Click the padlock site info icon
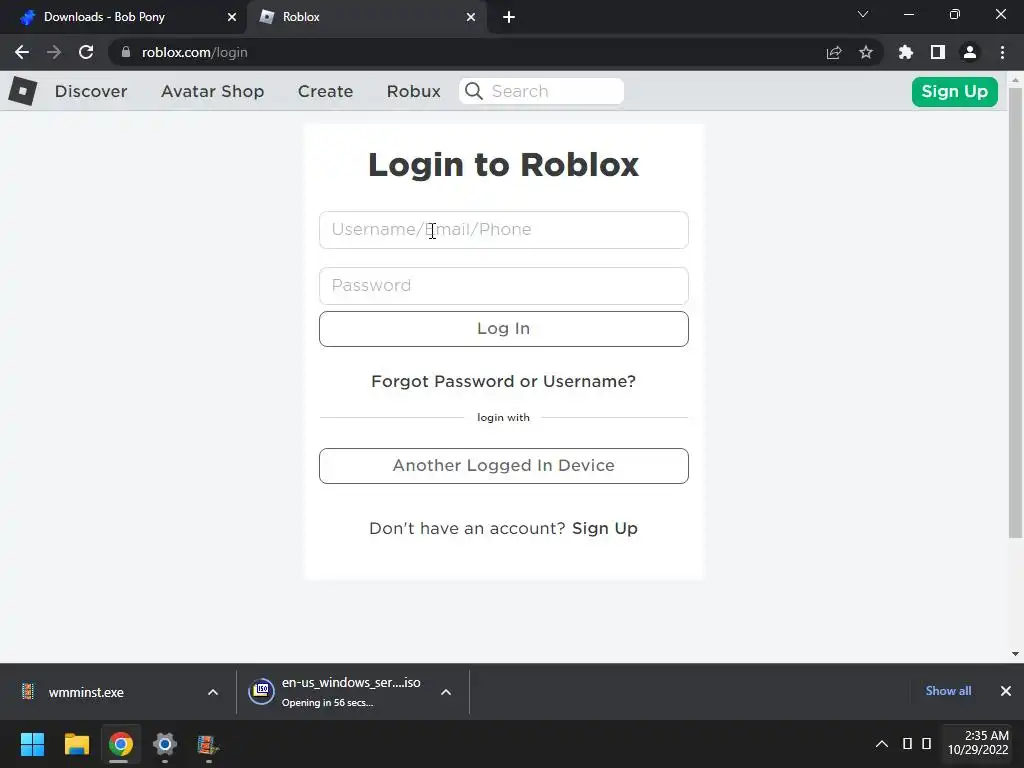Screen dimensions: 1024x768 (x=126, y=52)
